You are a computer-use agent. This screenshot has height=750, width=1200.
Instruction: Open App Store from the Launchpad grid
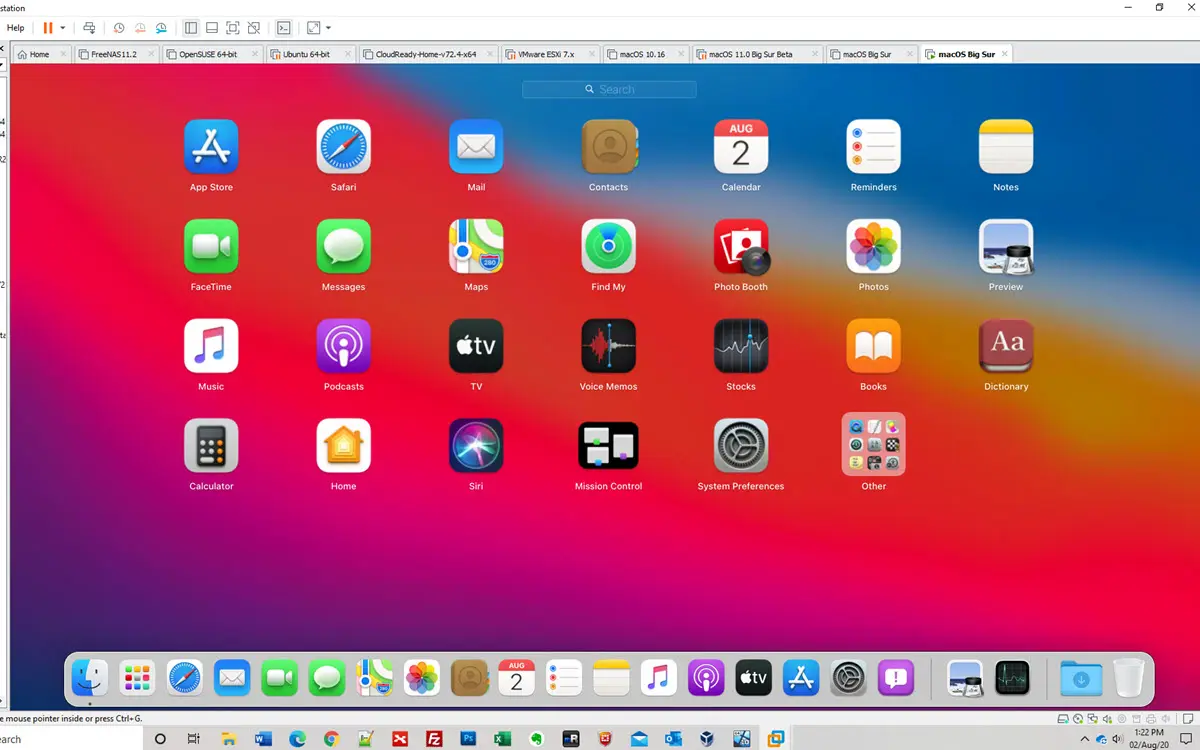click(x=211, y=147)
